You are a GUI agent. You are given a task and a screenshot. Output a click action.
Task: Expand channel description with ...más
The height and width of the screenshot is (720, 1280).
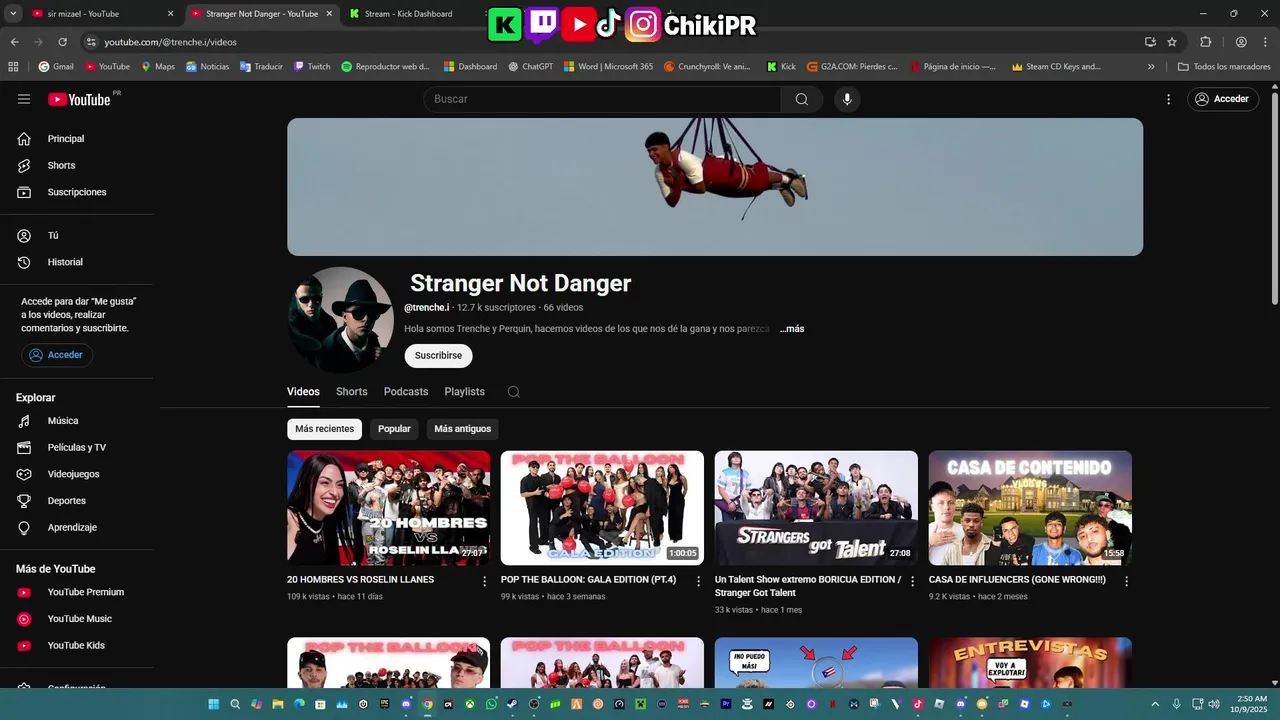tap(792, 329)
